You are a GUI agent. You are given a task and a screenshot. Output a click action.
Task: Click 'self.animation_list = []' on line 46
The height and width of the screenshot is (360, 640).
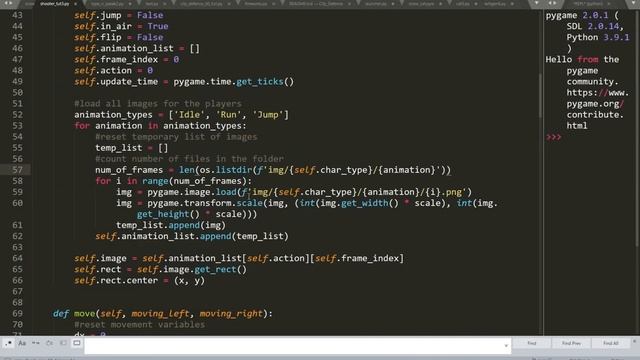[x=137, y=48]
